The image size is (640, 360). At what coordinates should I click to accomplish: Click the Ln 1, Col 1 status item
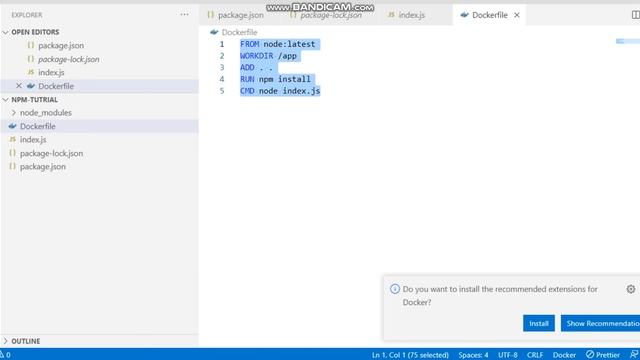click(x=410, y=355)
